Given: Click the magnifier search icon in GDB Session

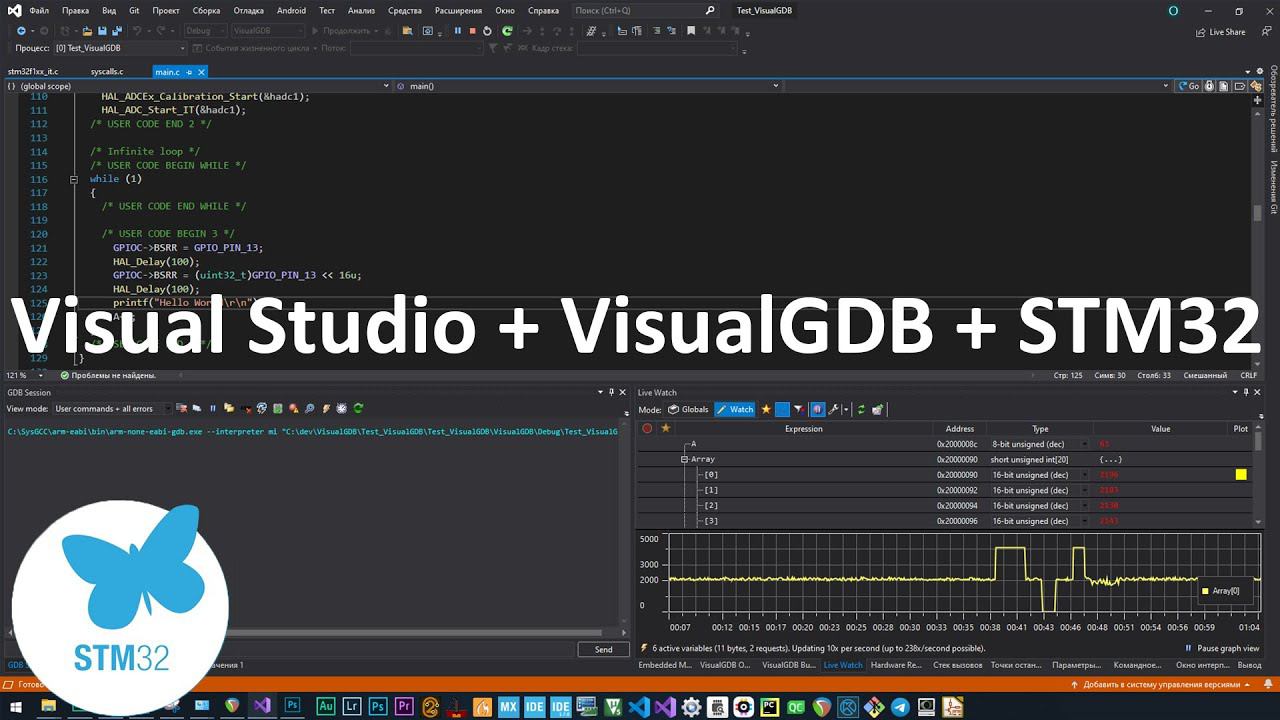Looking at the screenshot, I should click(310, 408).
